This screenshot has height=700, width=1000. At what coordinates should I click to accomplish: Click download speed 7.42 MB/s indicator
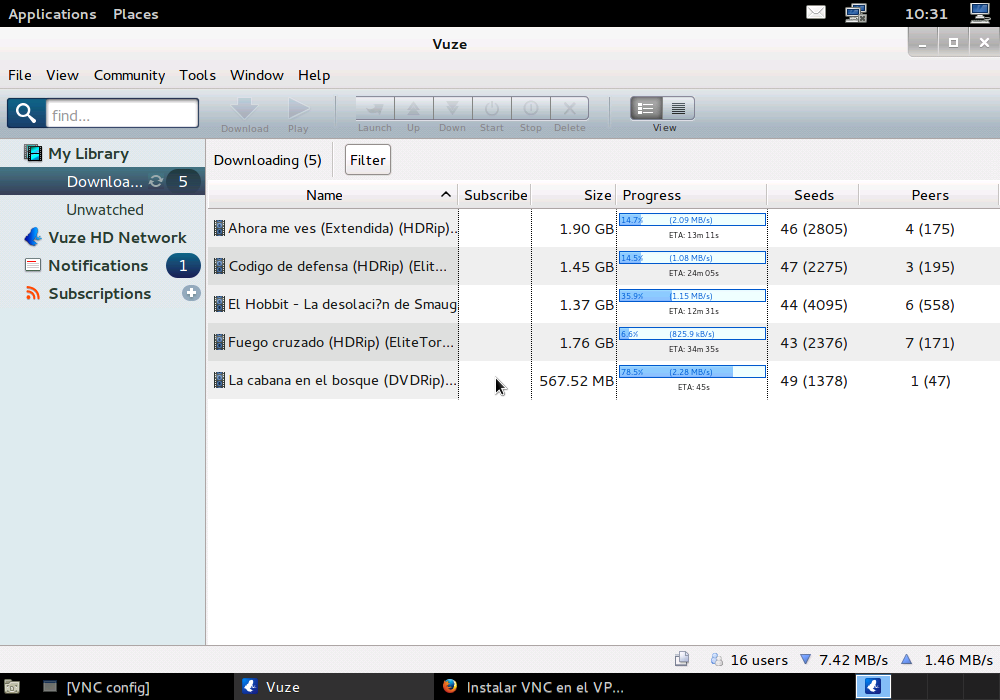844,660
